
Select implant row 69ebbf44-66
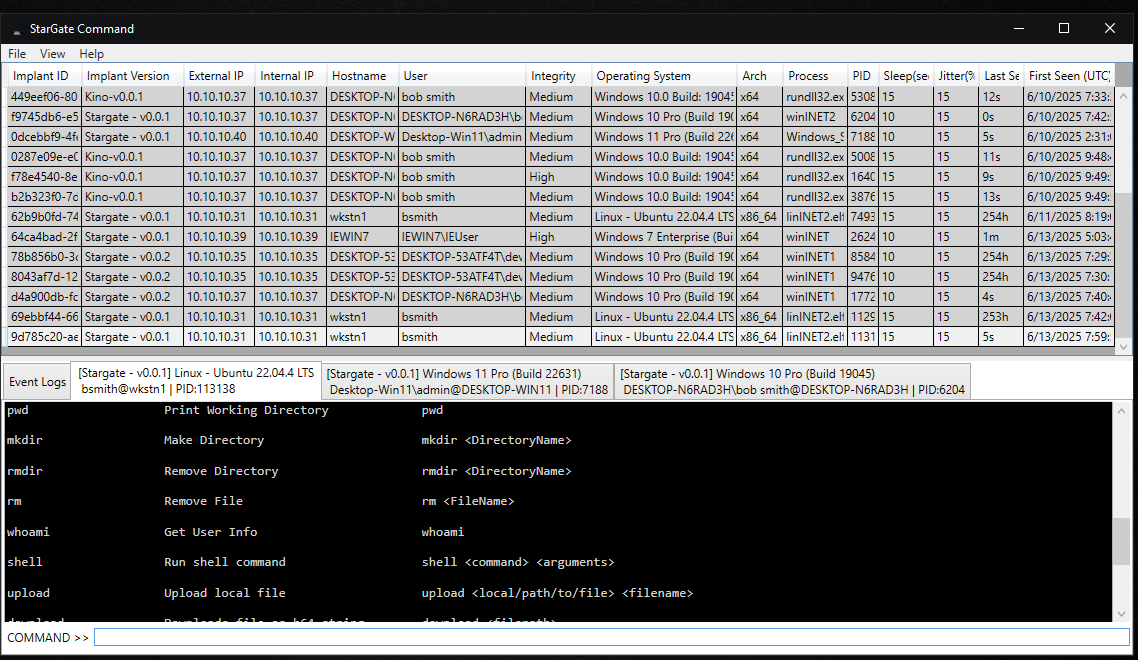[560, 317]
